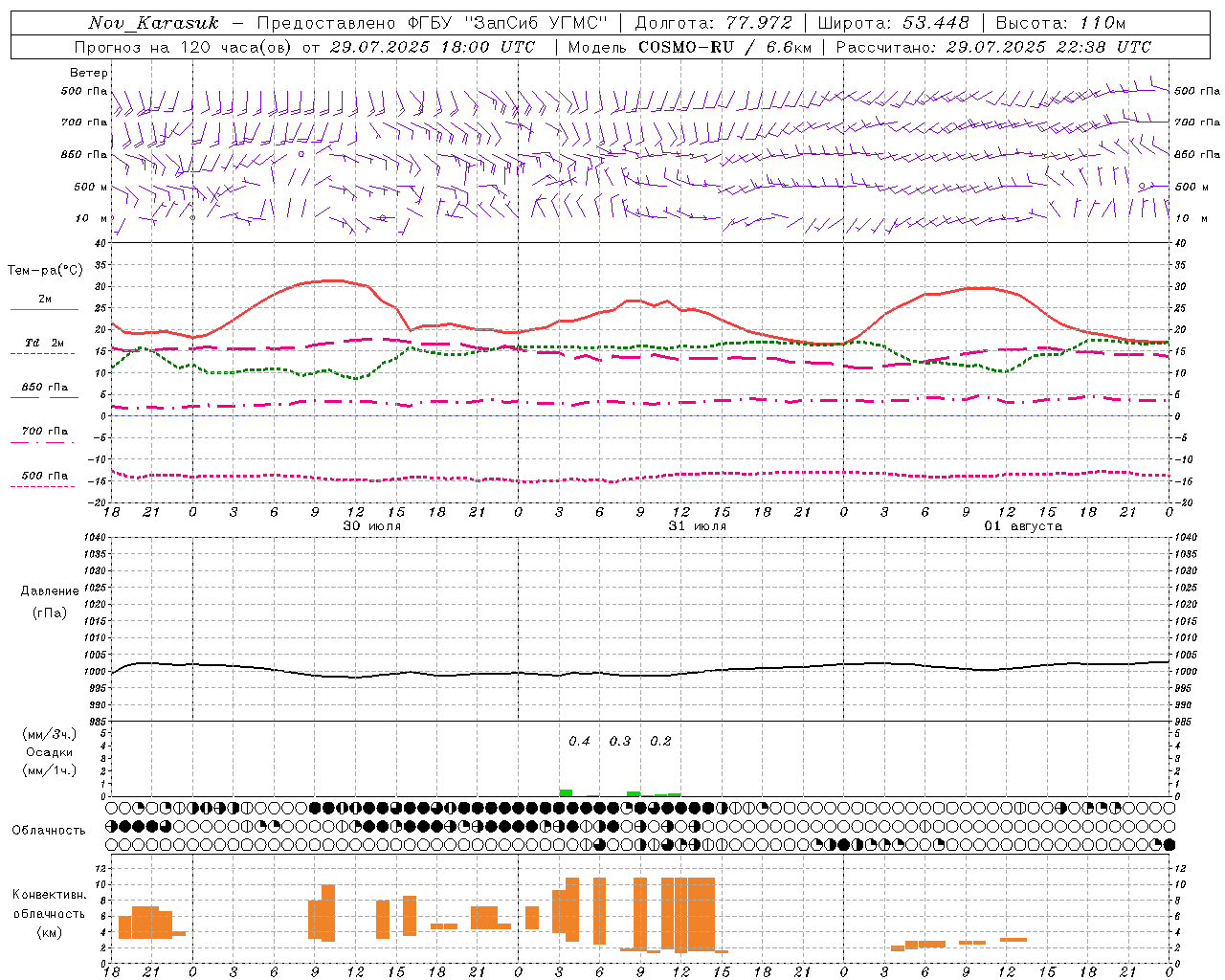Click the 0.3 precipitation value label
Image resolution: width=1225 pixels, height=980 pixels.
(x=620, y=741)
